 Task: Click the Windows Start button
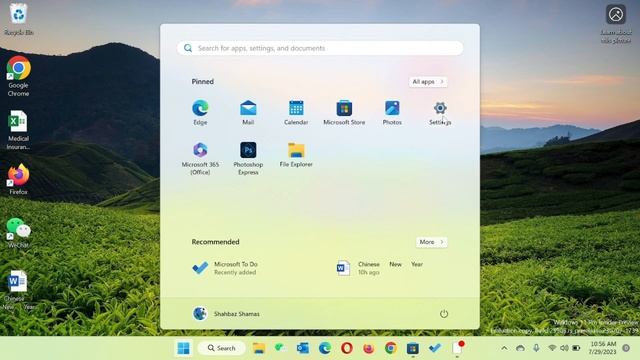(184, 348)
